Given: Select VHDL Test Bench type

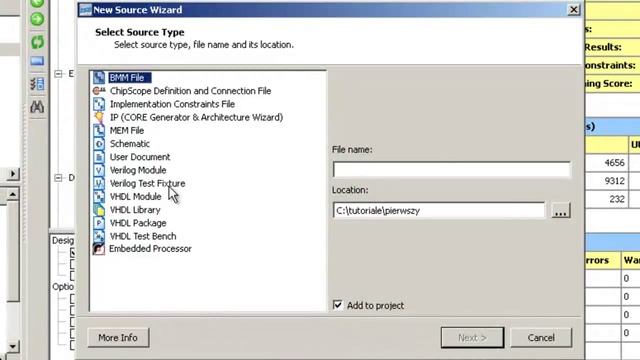Looking at the screenshot, I should click(x=143, y=236).
